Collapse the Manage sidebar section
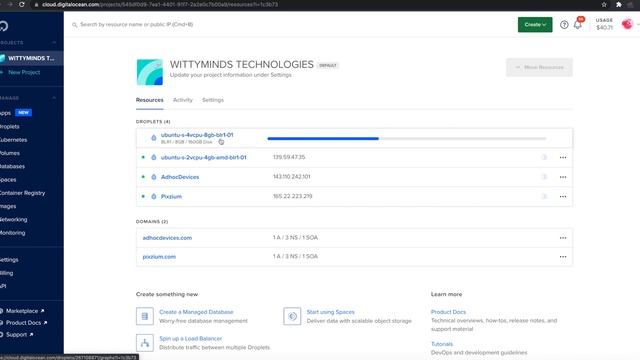The image size is (640, 360). pos(54,98)
